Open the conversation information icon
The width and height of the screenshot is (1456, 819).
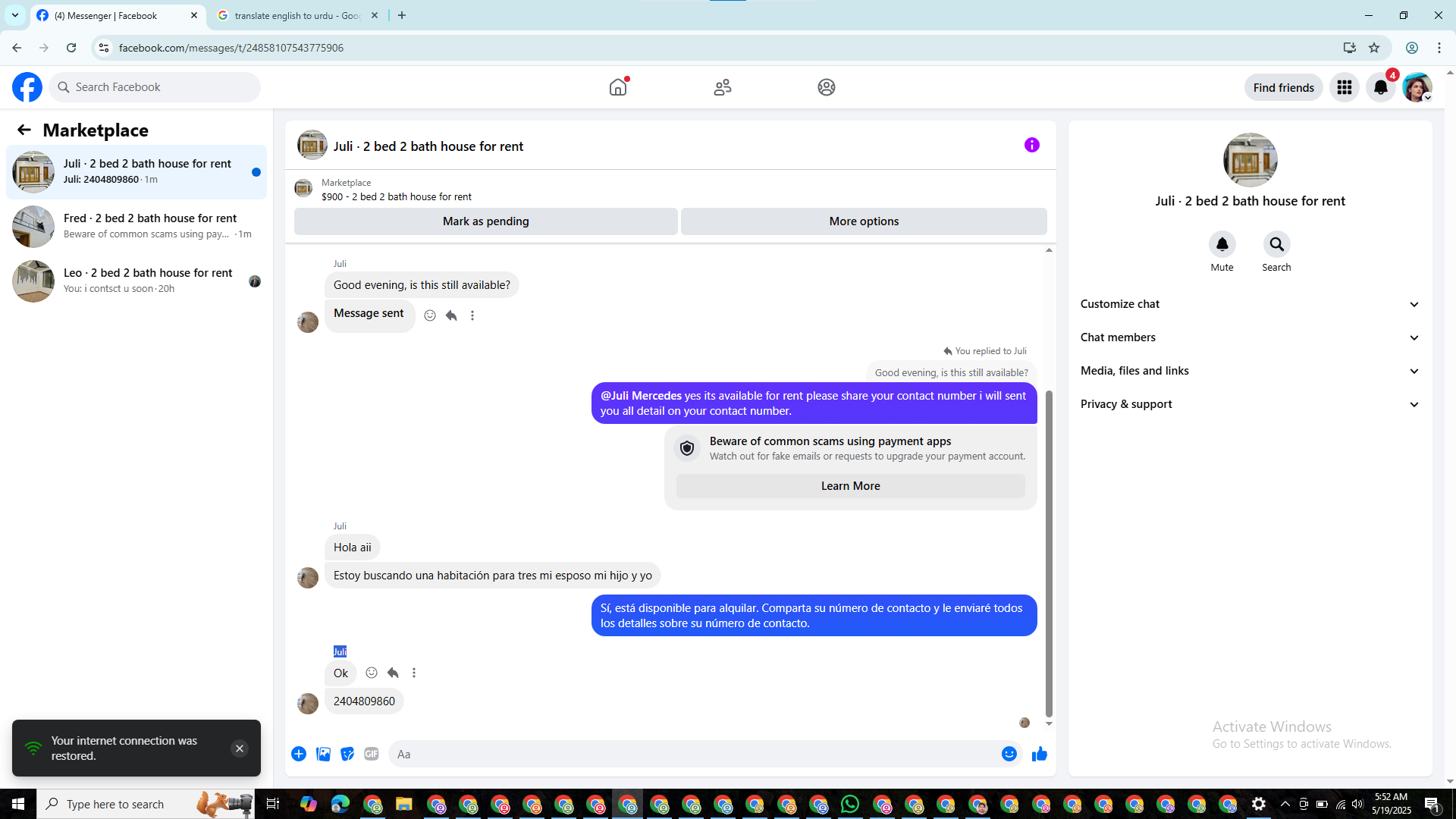click(1032, 145)
